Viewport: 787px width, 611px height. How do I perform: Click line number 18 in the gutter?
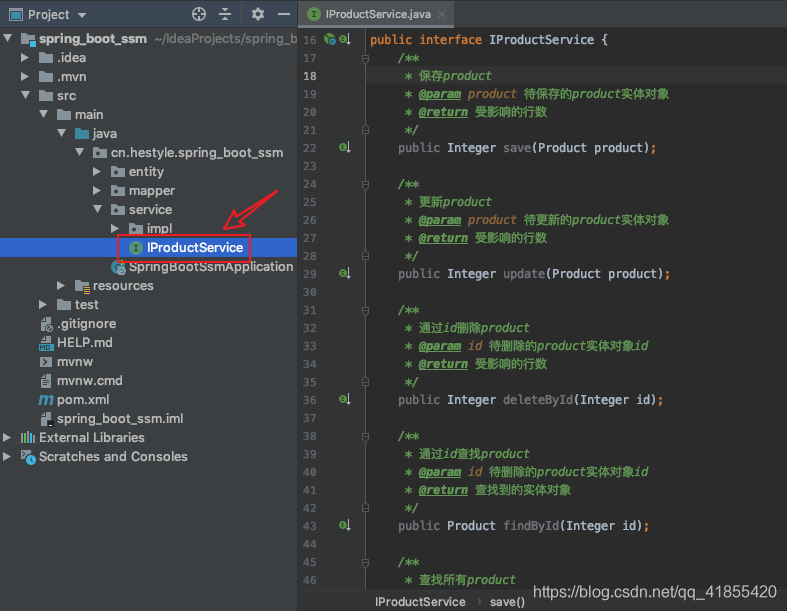click(310, 76)
